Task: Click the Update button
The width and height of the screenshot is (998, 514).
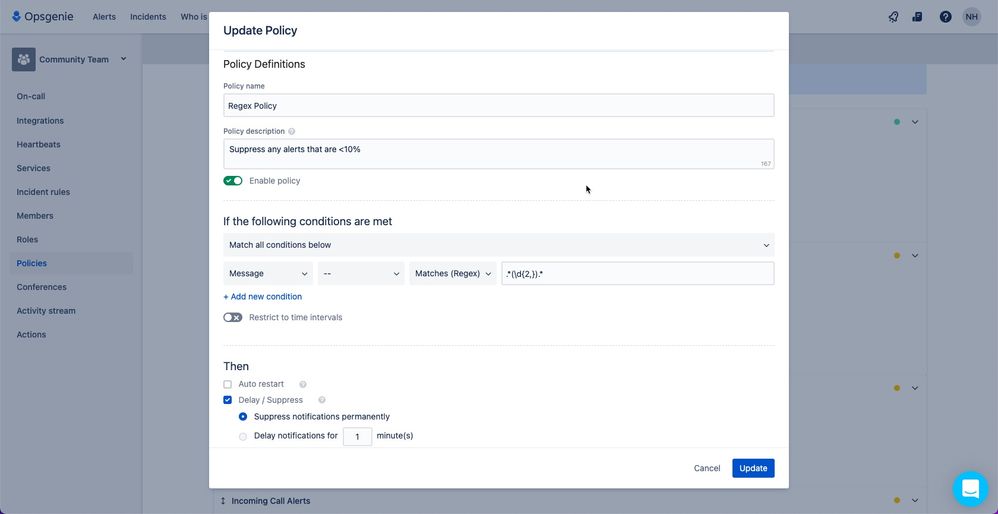Action: 753,468
